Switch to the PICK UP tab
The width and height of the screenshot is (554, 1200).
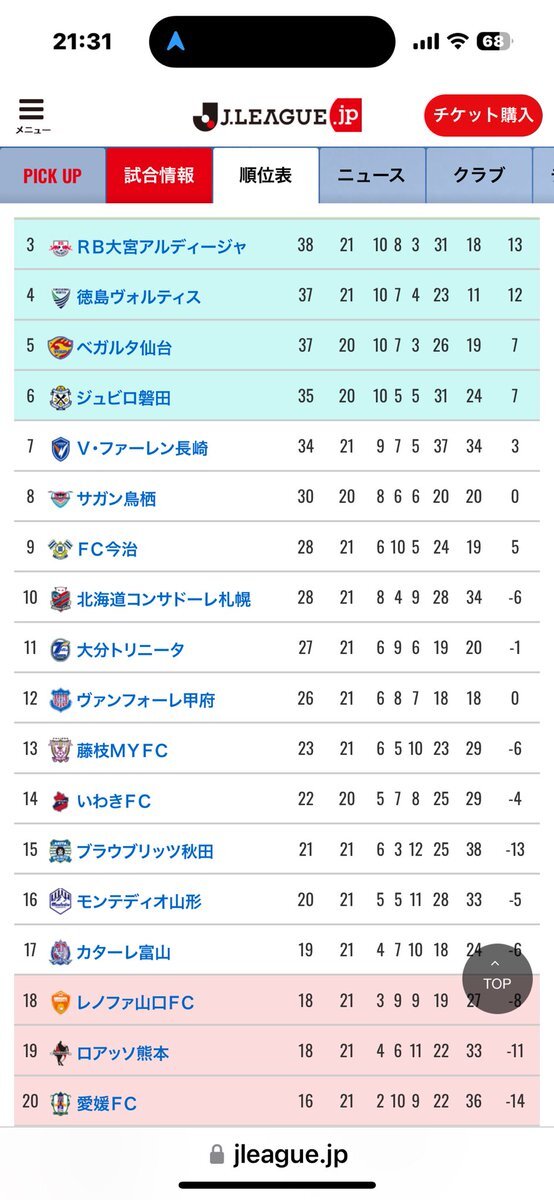pyautogui.click(x=52, y=176)
